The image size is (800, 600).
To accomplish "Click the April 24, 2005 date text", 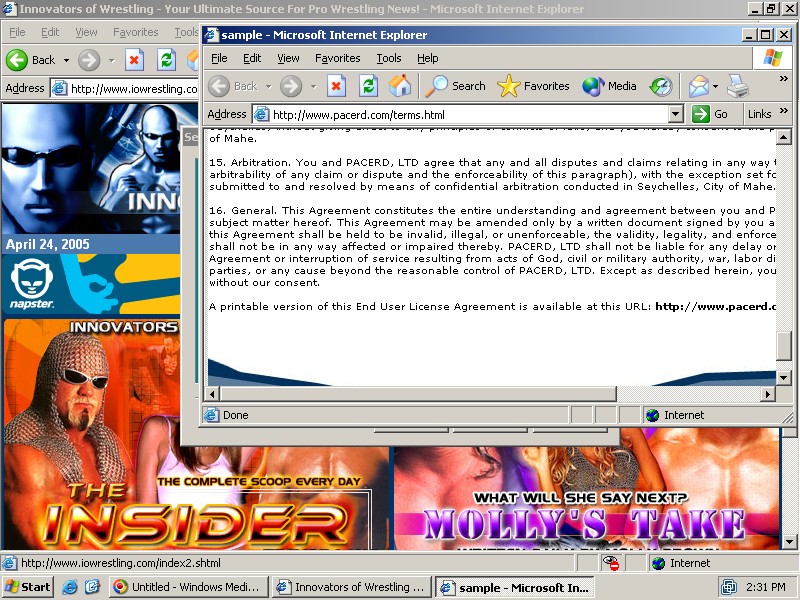I will point(47,244).
